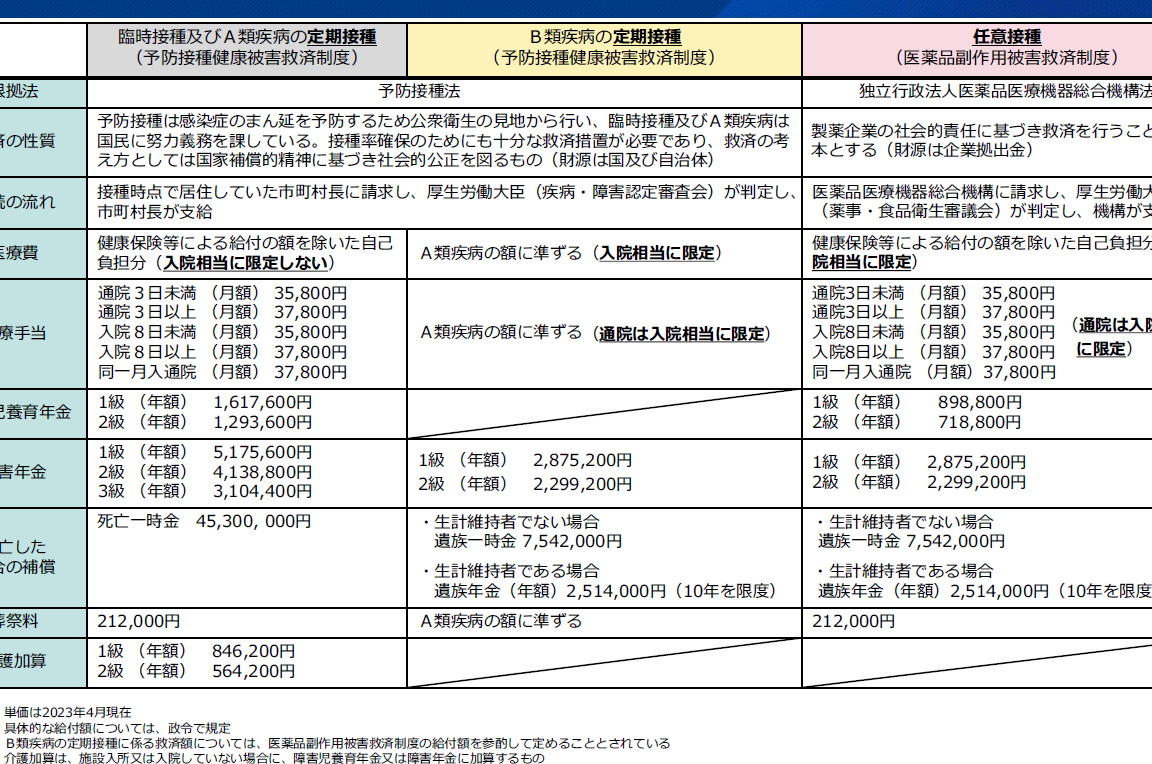The width and height of the screenshot is (1152, 764).
Task: Click the '任意接種' column header
Action: [1007, 37]
